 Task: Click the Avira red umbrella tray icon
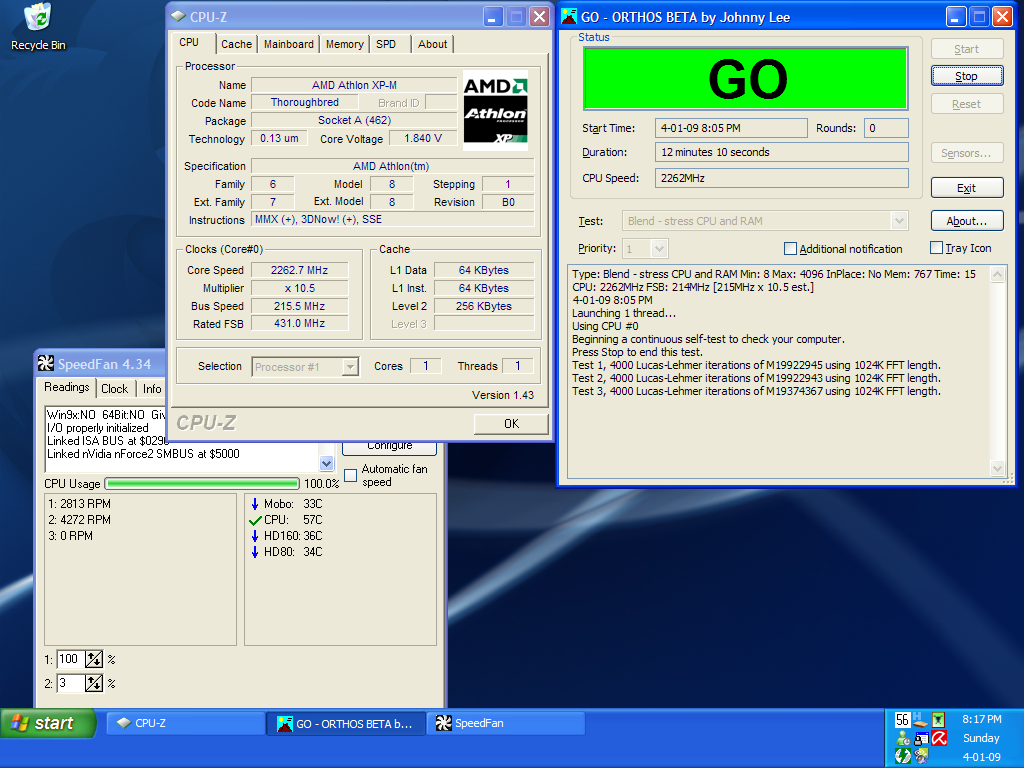click(939, 738)
